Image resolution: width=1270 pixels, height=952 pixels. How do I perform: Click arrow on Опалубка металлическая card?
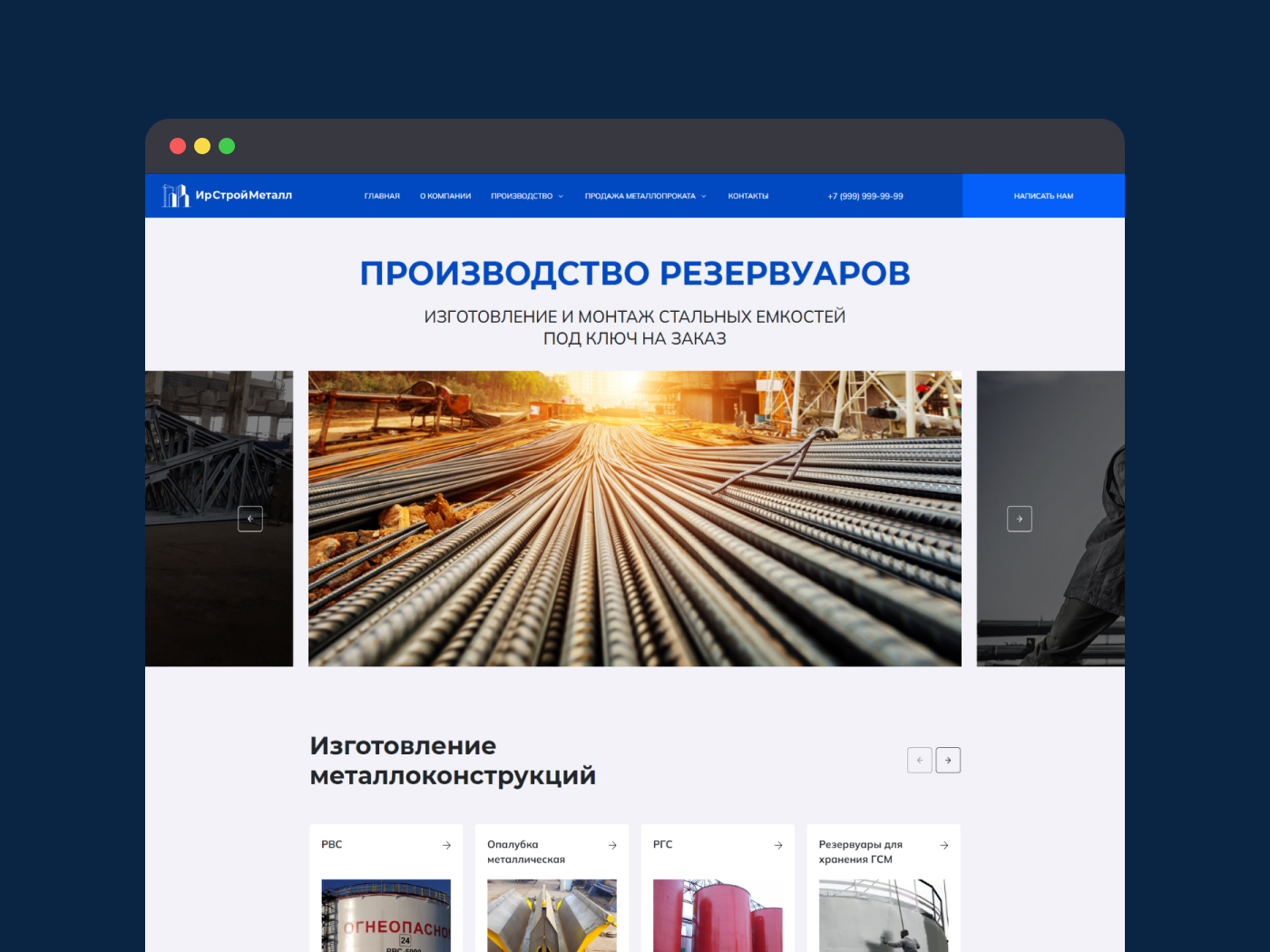(612, 845)
